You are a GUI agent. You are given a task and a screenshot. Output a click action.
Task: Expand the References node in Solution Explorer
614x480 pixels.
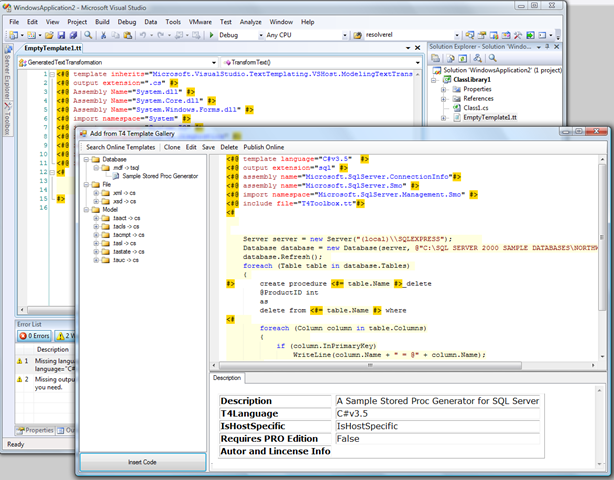(x=443, y=99)
